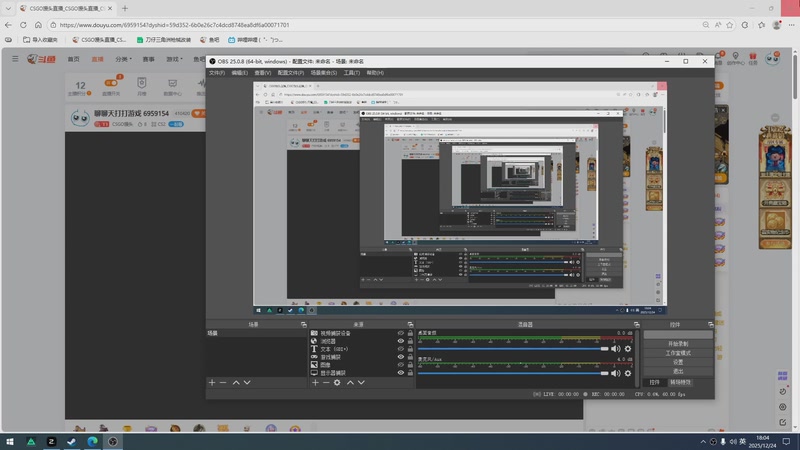Show hidden system tray icons chevron
The height and width of the screenshot is (450, 800).
[703, 442]
